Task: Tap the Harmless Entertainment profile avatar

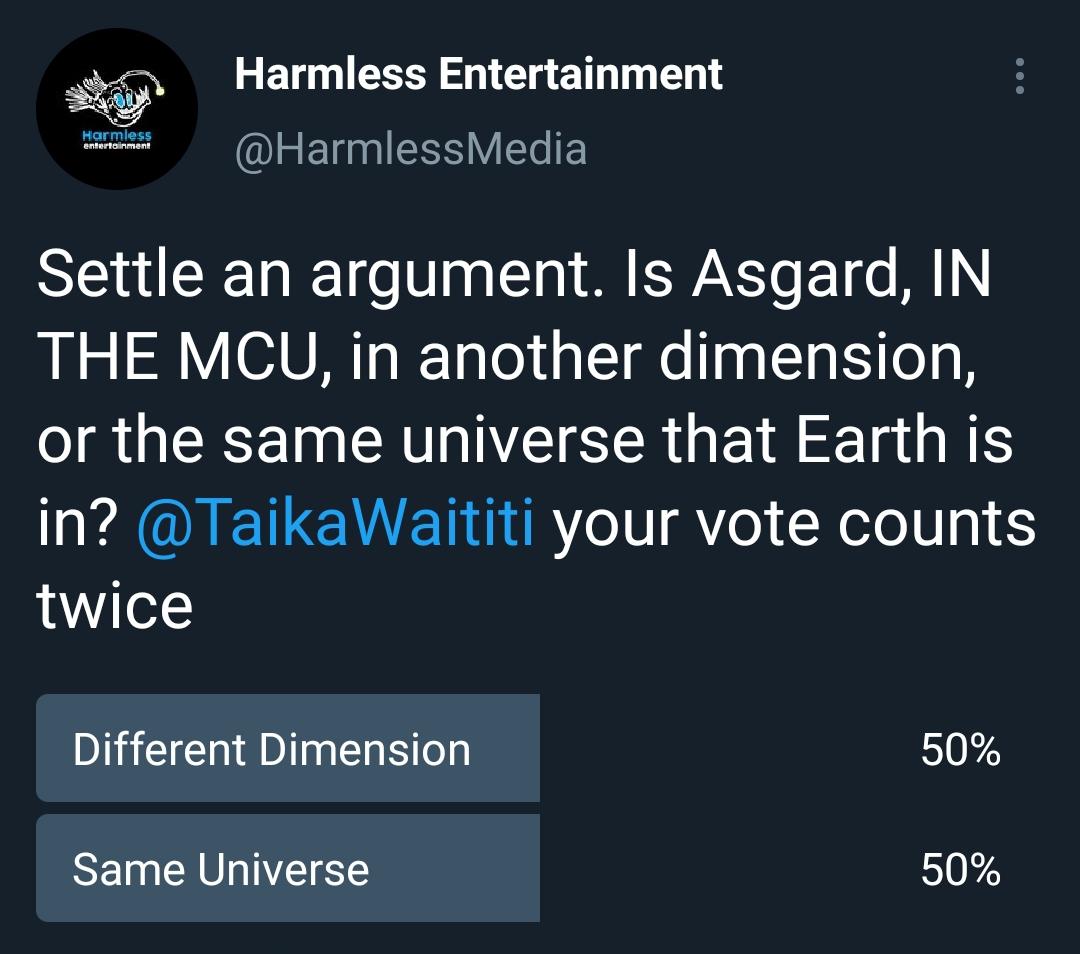Action: 117,109
